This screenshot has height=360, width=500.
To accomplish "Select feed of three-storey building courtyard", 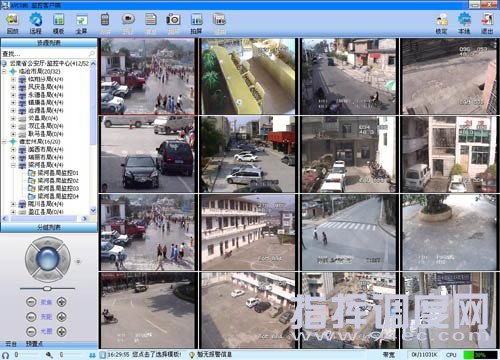I will (x=248, y=232).
